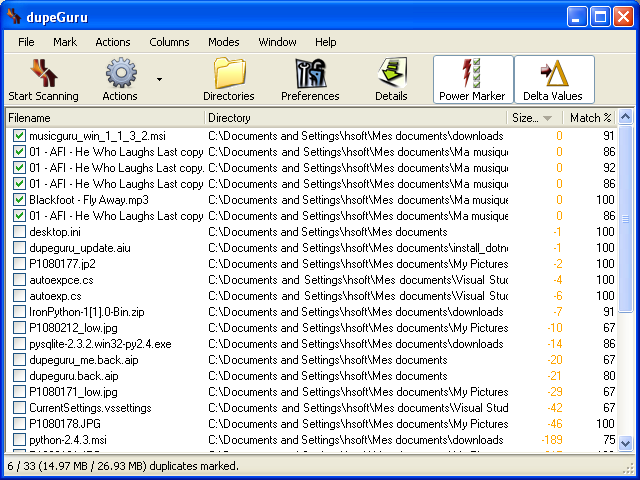Click size value -46 for P1080178.JPG
Image resolution: width=640 pixels, height=480 pixels.
click(x=555, y=424)
